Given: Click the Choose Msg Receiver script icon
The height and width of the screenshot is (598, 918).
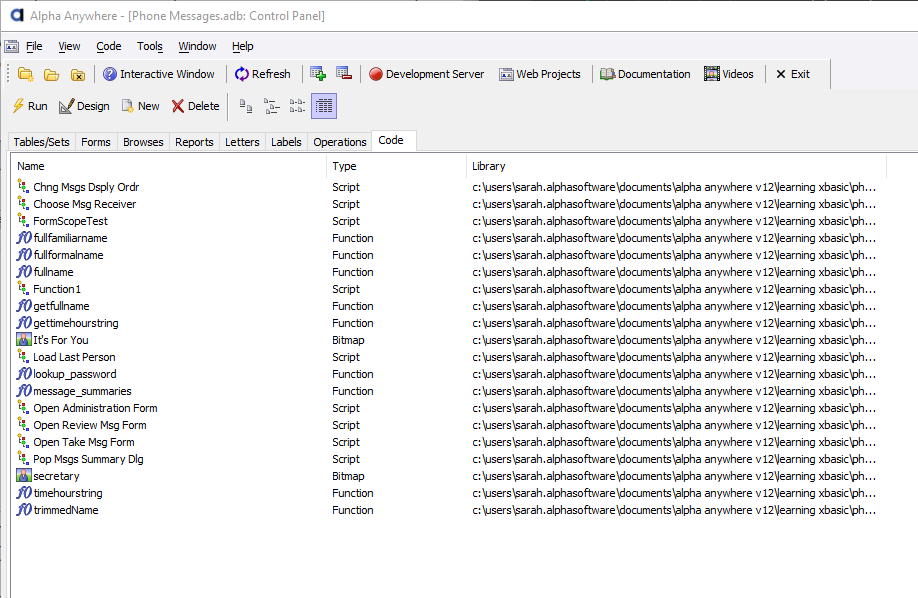Looking at the screenshot, I should click(23, 203).
